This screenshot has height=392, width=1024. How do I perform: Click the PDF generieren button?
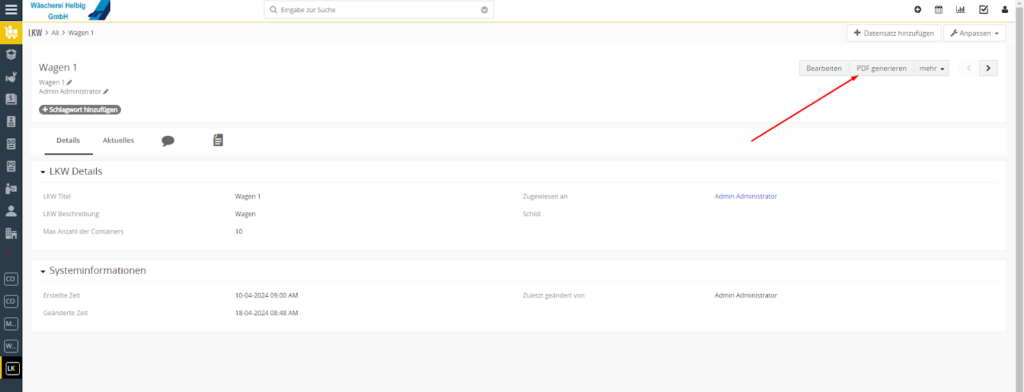(x=882, y=69)
